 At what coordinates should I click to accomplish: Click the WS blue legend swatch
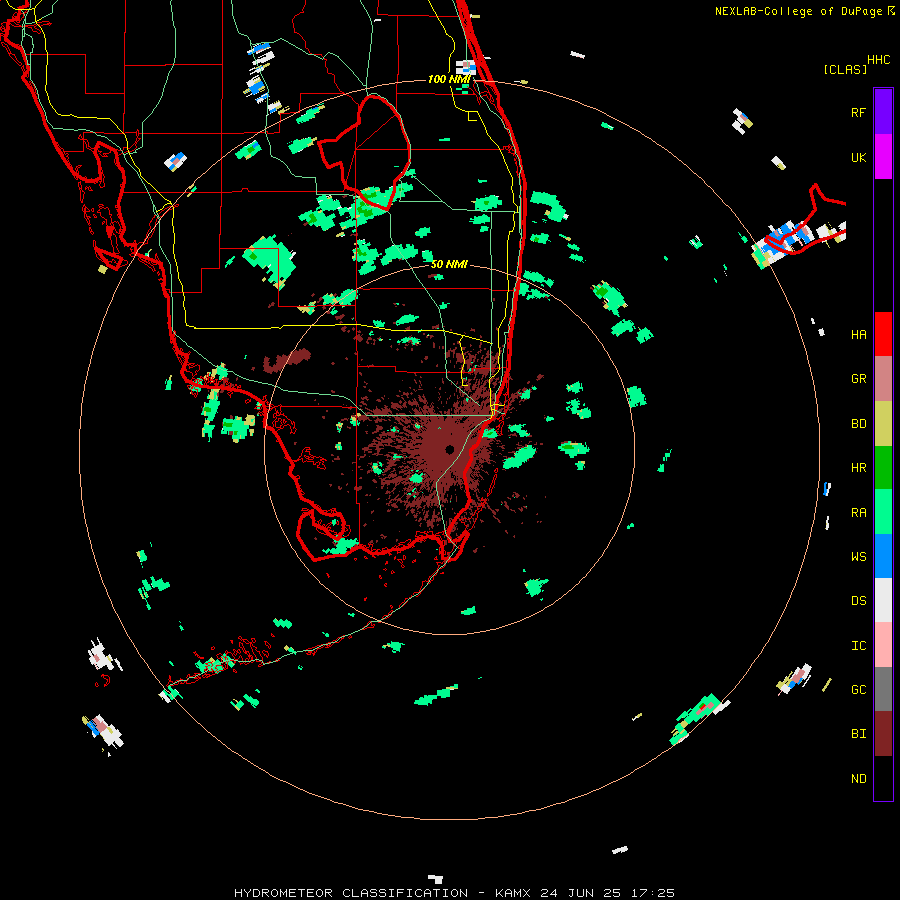click(883, 556)
